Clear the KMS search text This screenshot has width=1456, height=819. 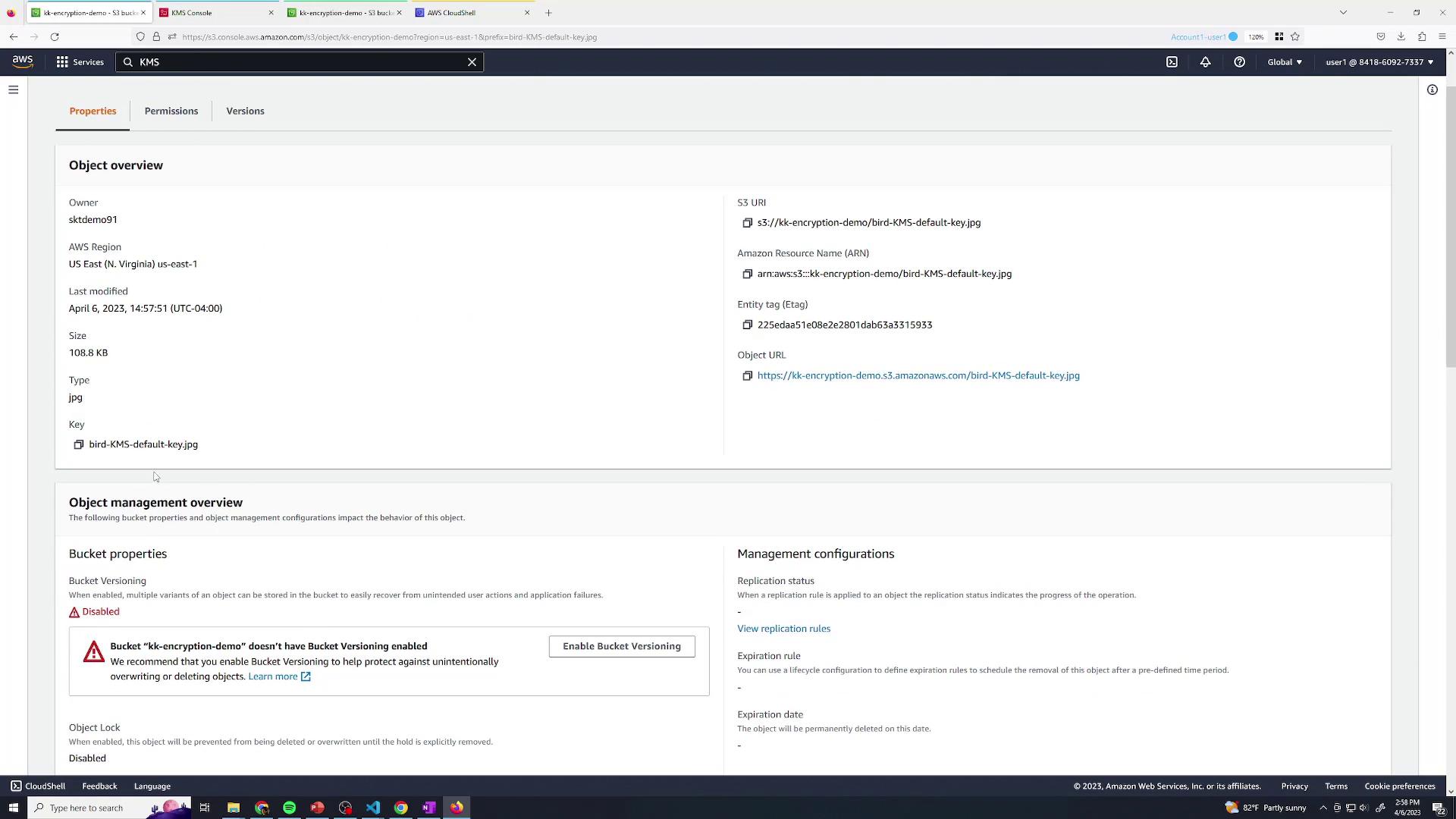[472, 62]
